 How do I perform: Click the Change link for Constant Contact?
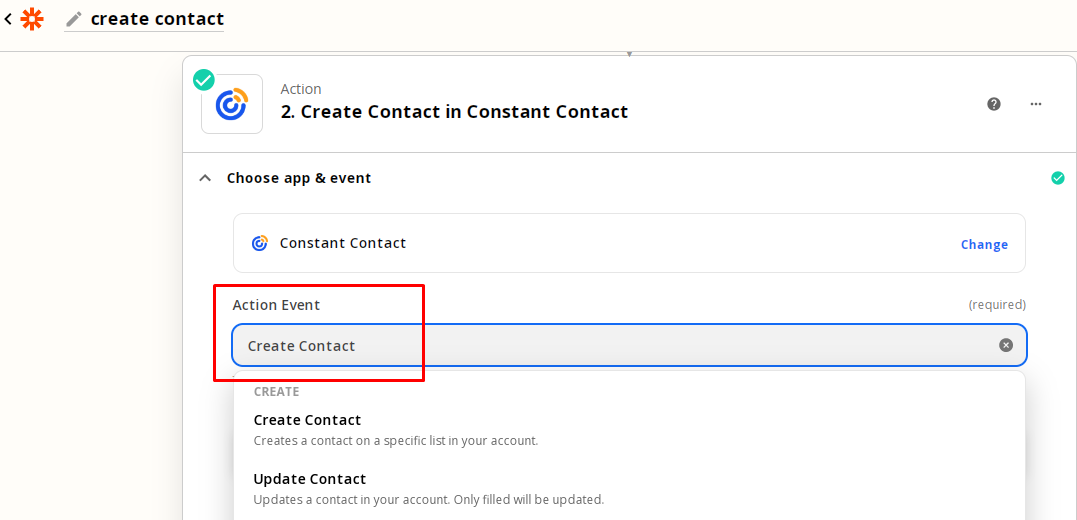tap(984, 244)
